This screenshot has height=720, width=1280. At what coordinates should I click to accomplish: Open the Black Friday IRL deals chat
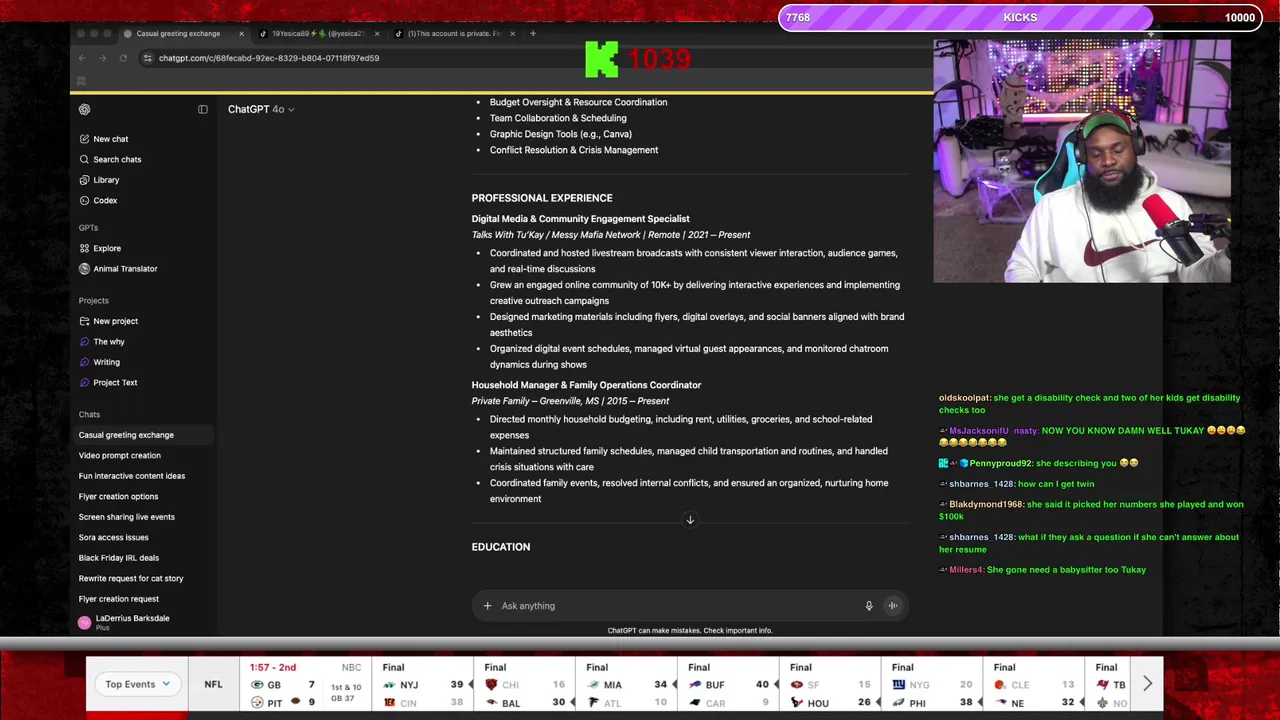click(x=119, y=558)
